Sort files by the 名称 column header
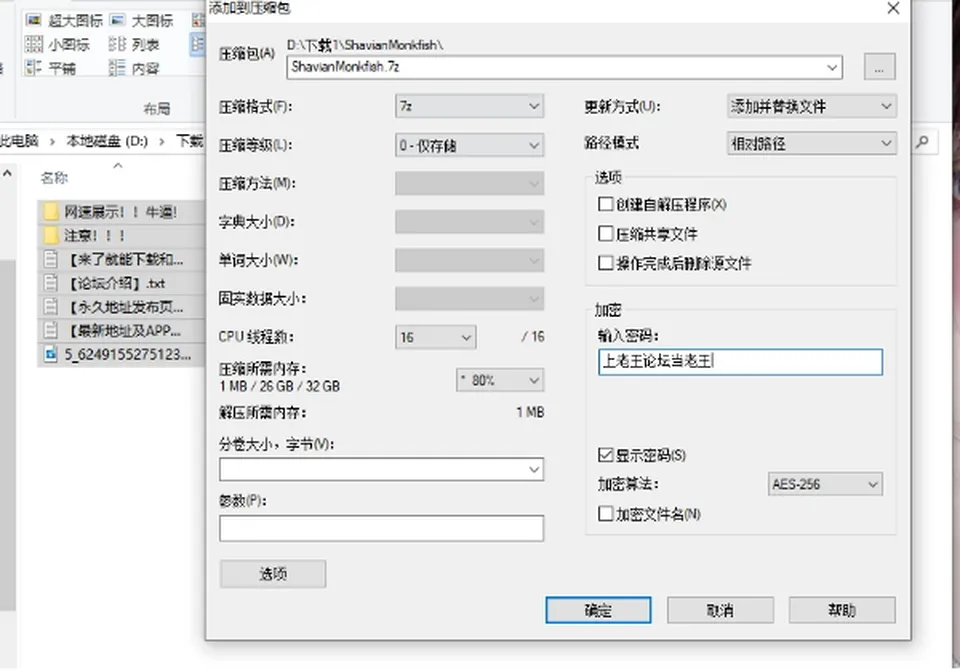Viewport: 960px width, 670px height. point(54,178)
